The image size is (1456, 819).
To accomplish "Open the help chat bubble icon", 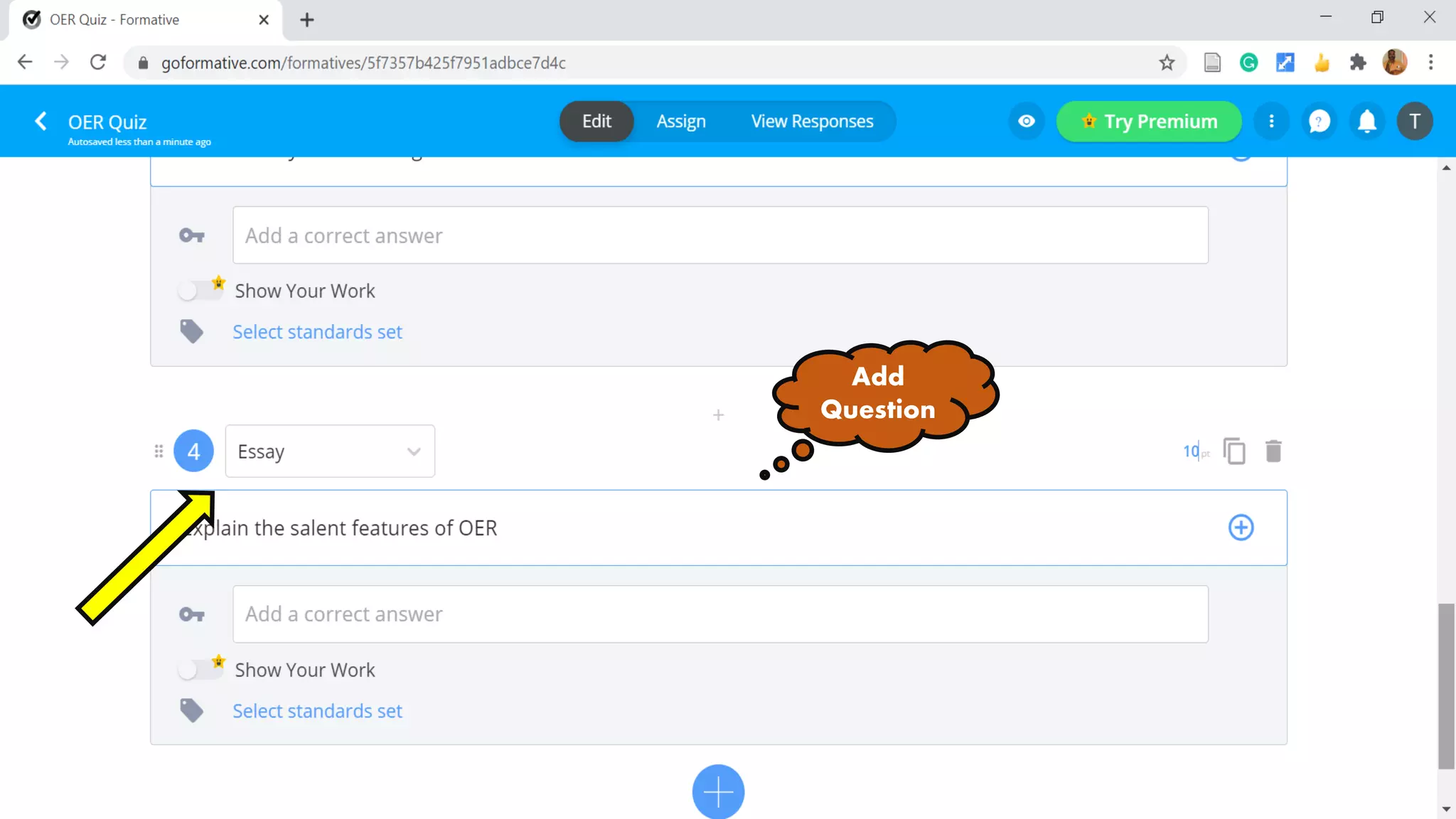I will click(1319, 122).
